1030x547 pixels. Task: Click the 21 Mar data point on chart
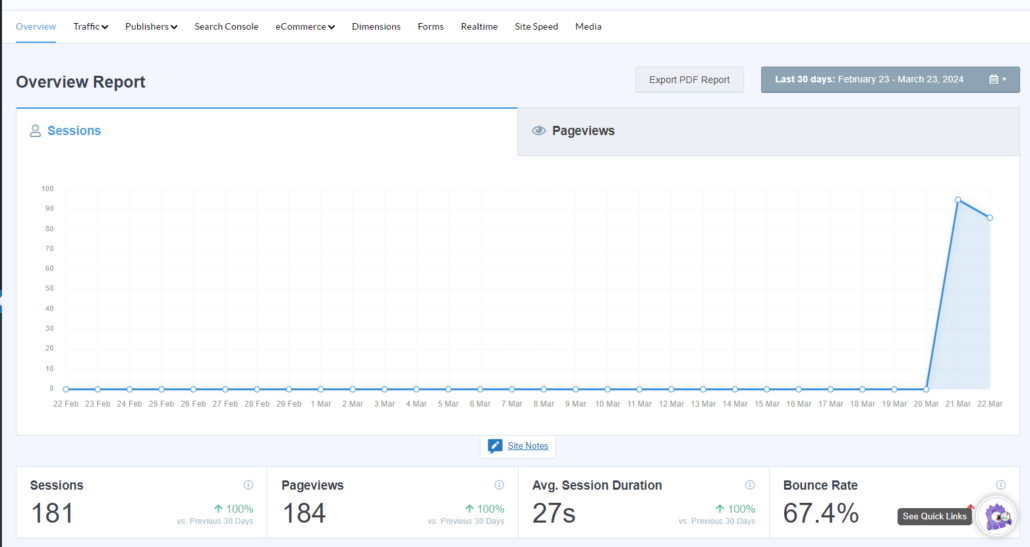[x=958, y=200]
